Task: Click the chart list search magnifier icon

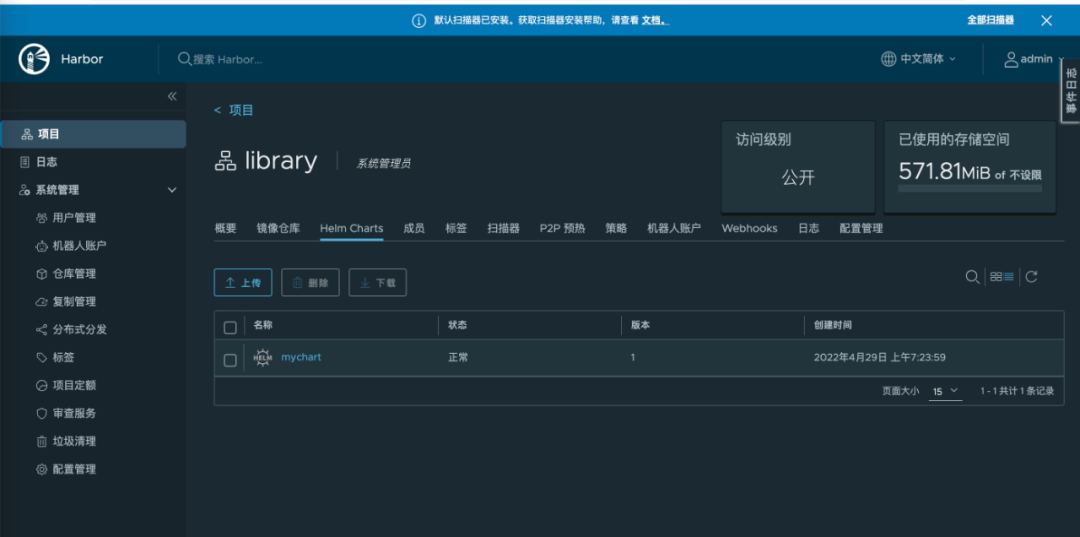Action: pos(972,277)
